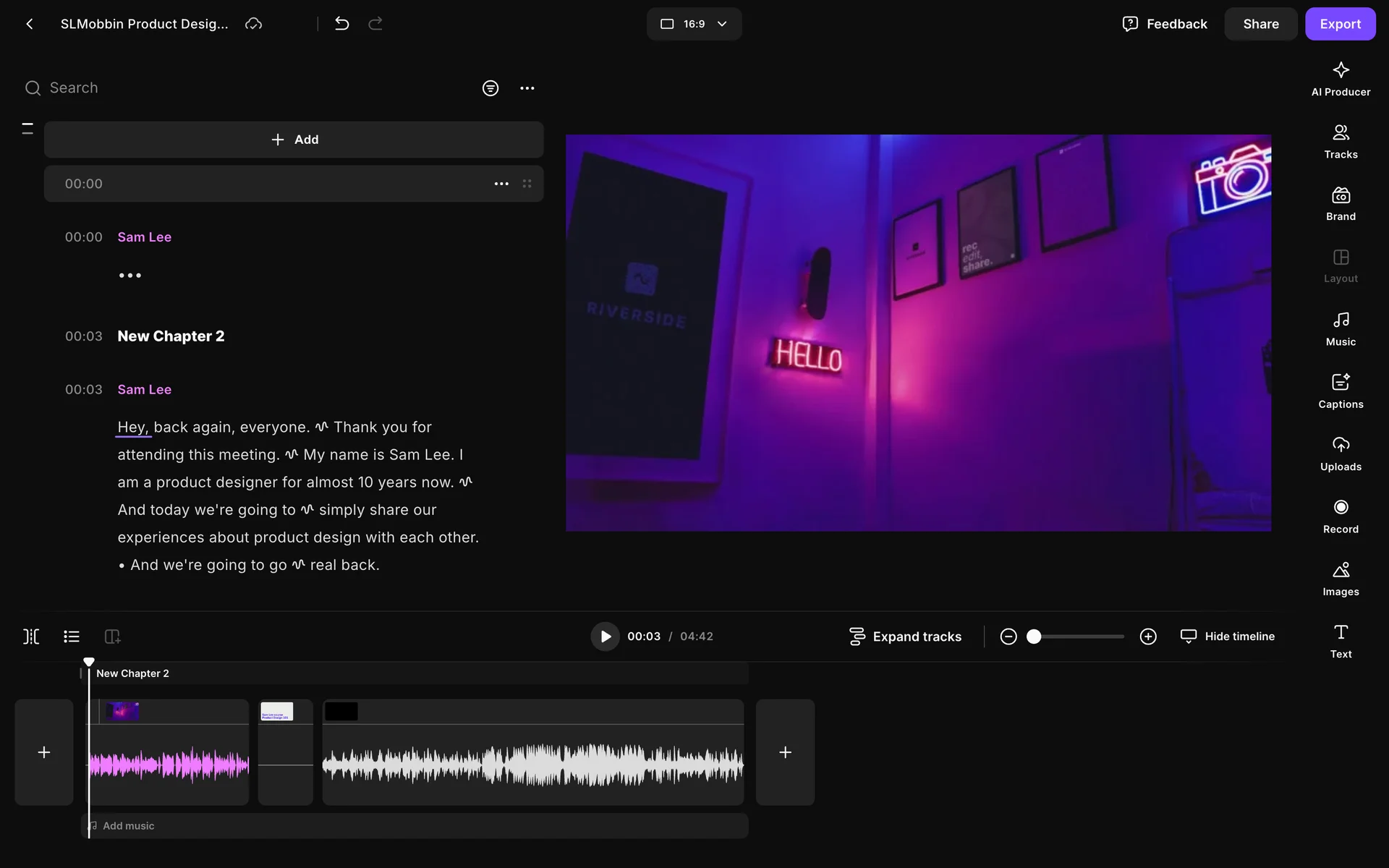Open the AI Producer panel

(1340, 79)
